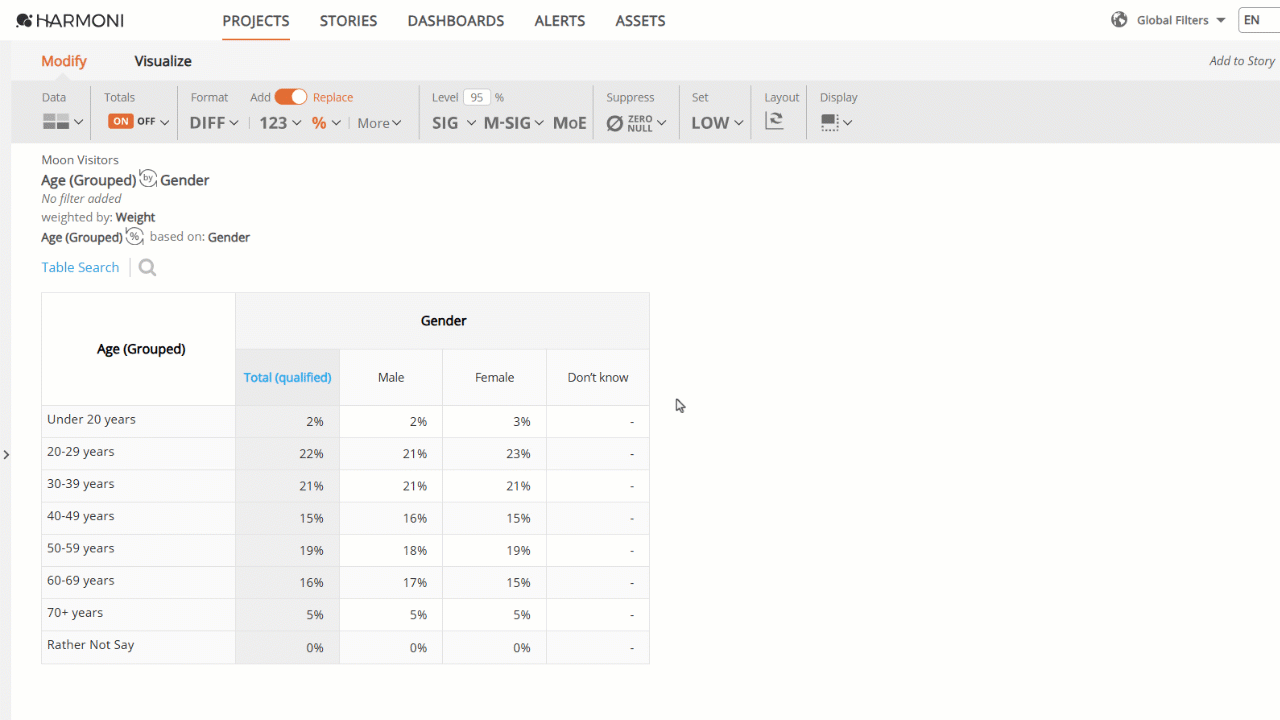The height and width of the screenshot is (720, 1280).
Task: Open the ASSETS tab
Action: pyautogui.click(x=640, y=20)
